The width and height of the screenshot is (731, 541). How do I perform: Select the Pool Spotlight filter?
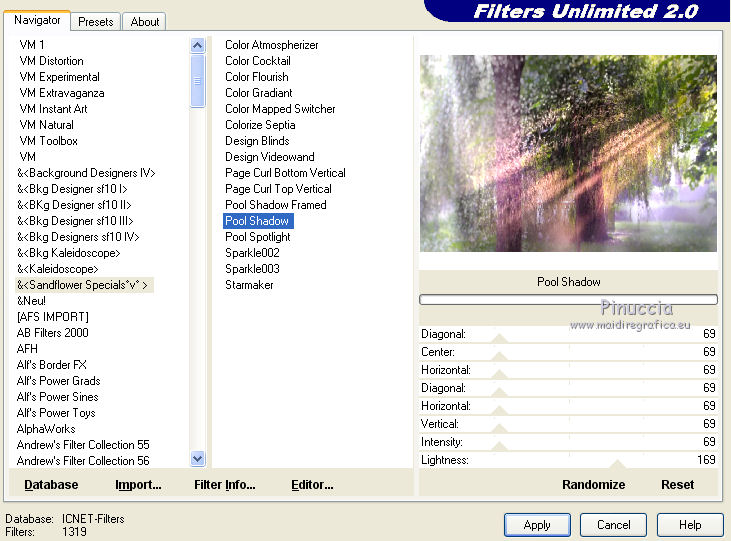[x=258, y=237]
